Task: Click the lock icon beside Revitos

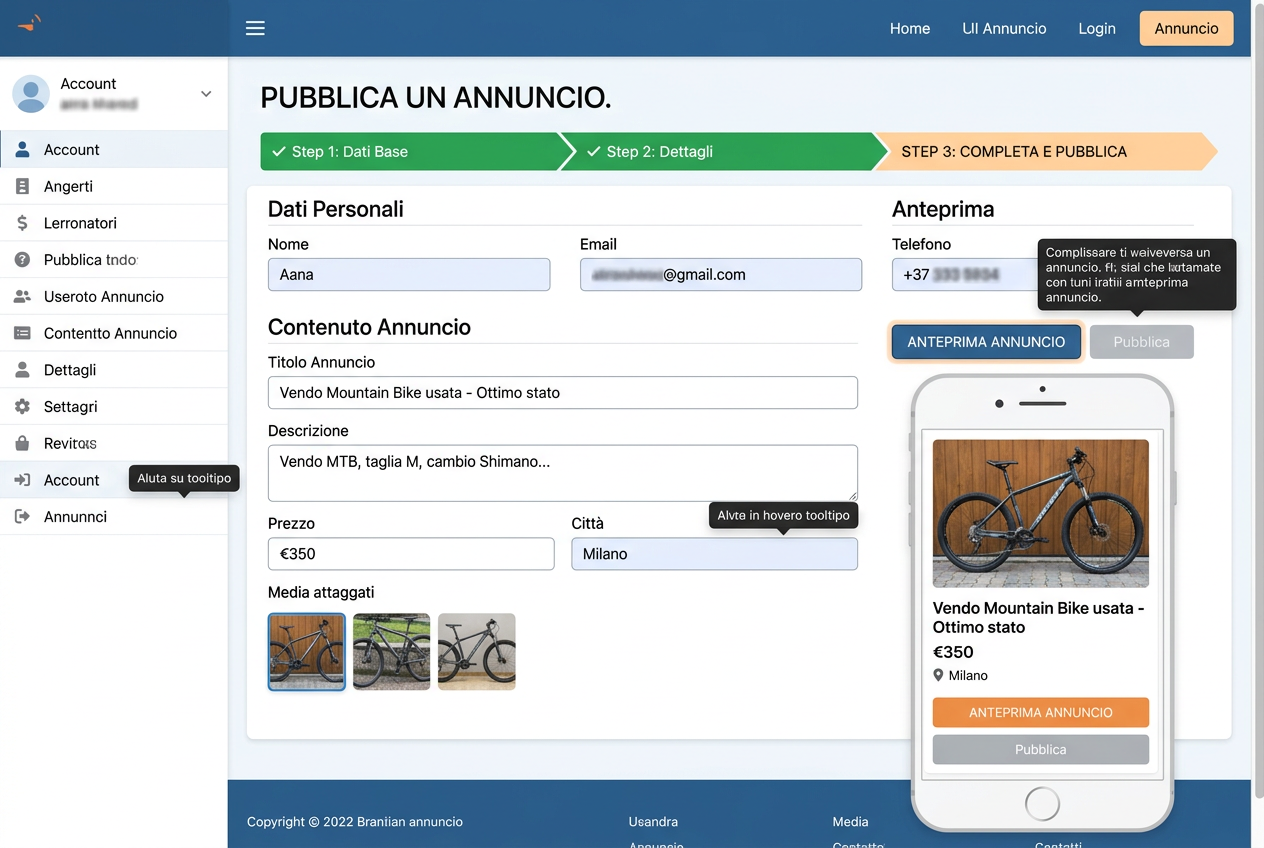Action: click(x=23, y=443)
